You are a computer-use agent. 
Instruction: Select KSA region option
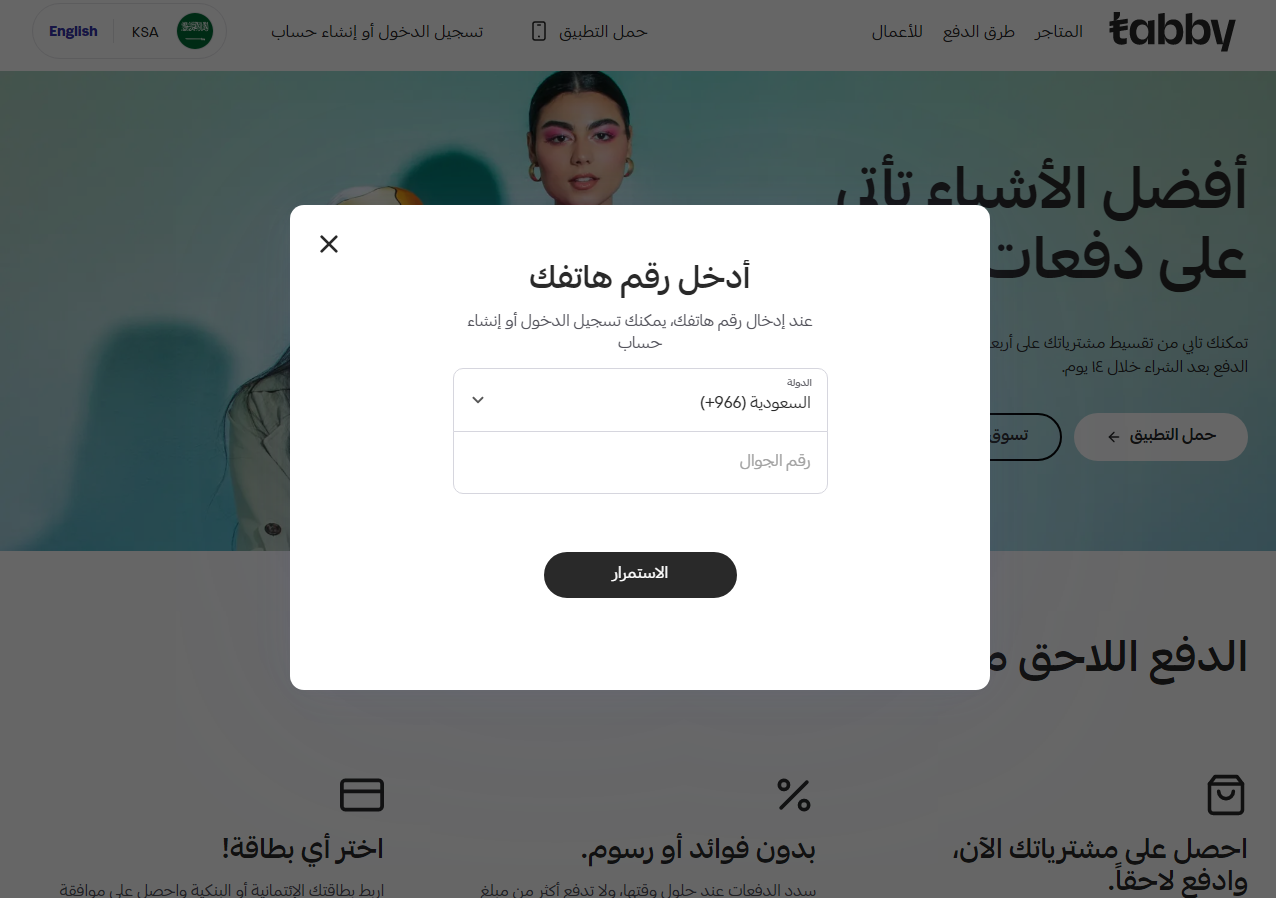[145, 32]
